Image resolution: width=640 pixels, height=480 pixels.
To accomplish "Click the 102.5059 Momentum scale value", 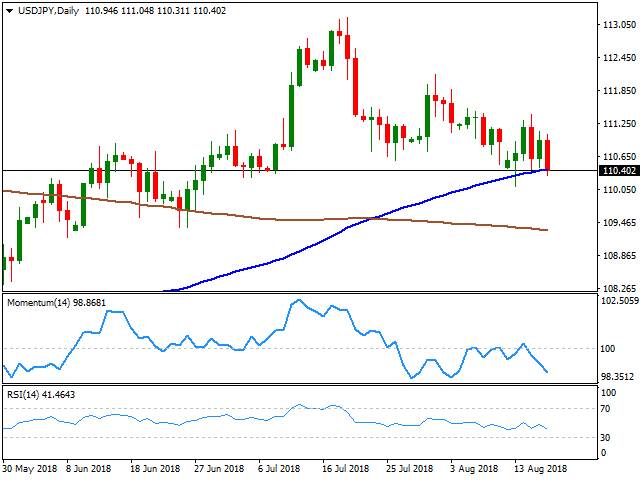I will click(620, 301).
